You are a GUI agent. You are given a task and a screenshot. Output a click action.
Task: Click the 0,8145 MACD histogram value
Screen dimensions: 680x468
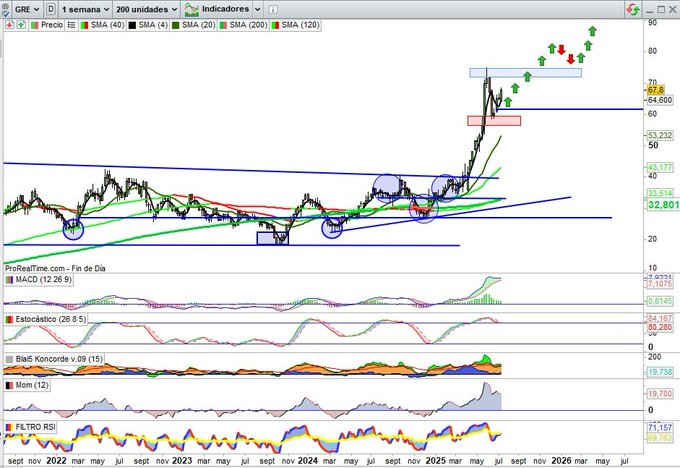pyautogui.click(x=660, y=301)
